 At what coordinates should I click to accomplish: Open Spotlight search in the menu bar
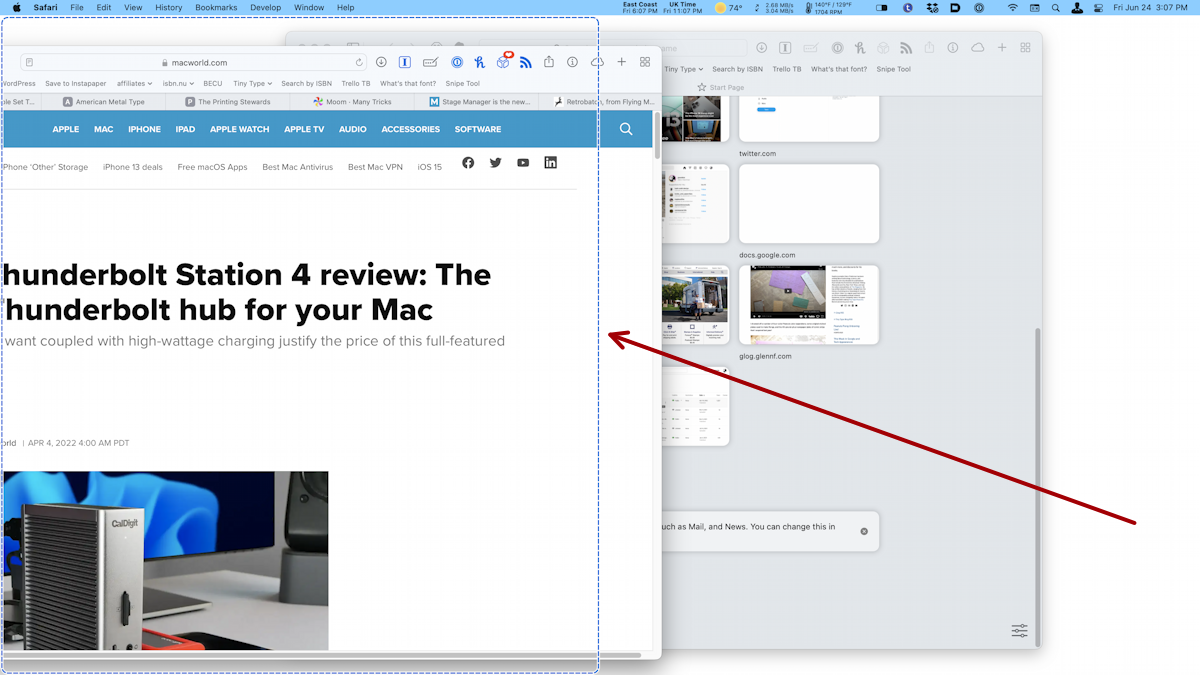coord(1055,7)
